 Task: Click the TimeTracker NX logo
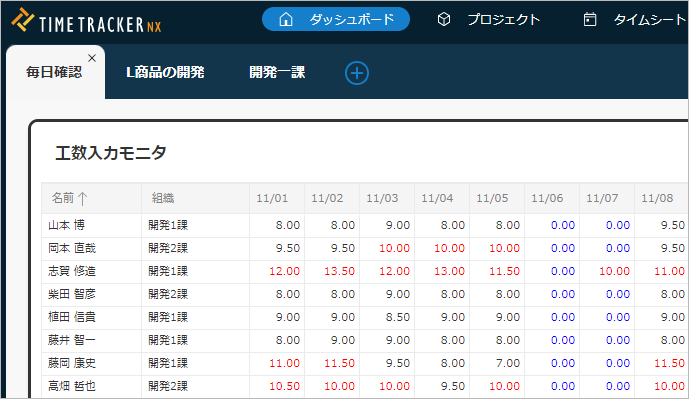(87, 21)
